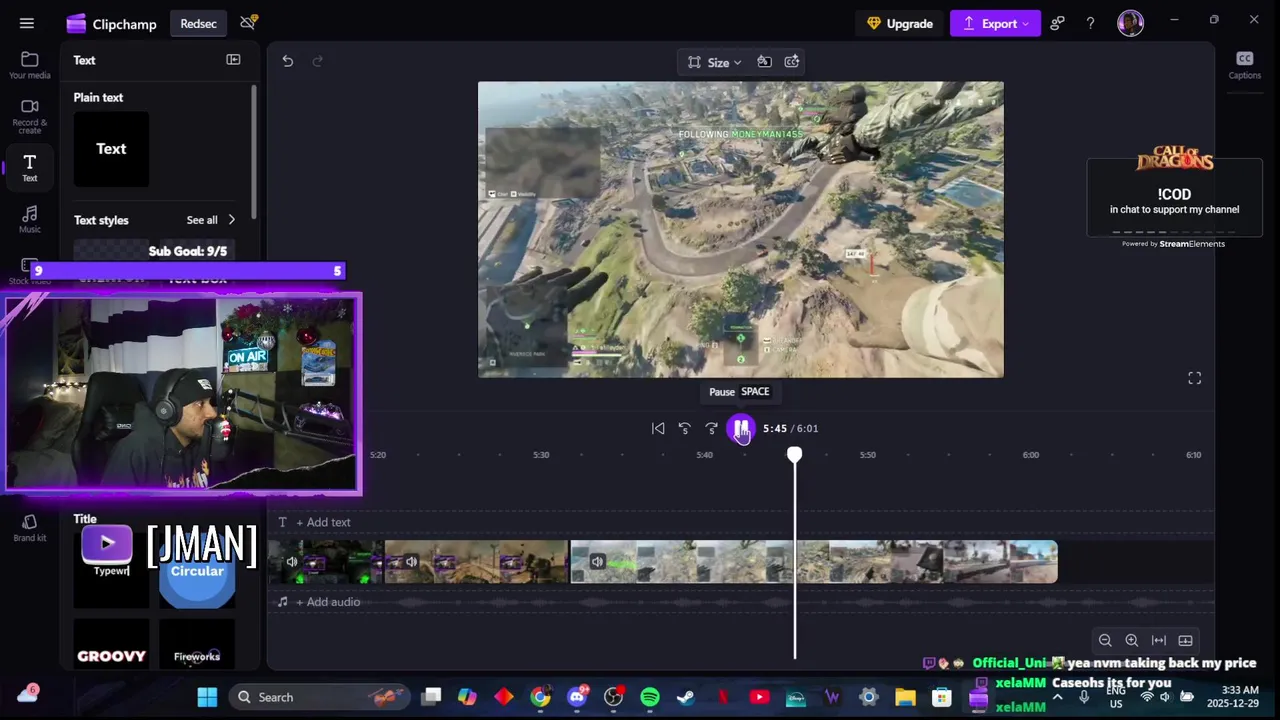The image size is (1280, 720).
Task: Mute the first timeline clip audio
Action: click(x=291, y=562)
